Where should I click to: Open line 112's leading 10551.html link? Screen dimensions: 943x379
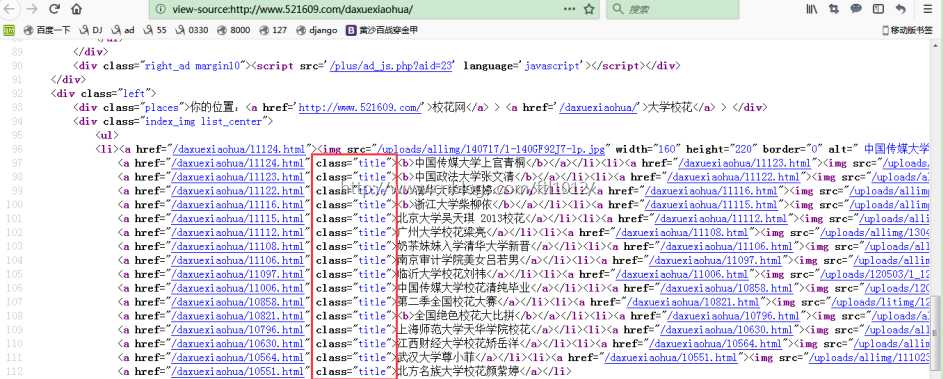[238, 371]
